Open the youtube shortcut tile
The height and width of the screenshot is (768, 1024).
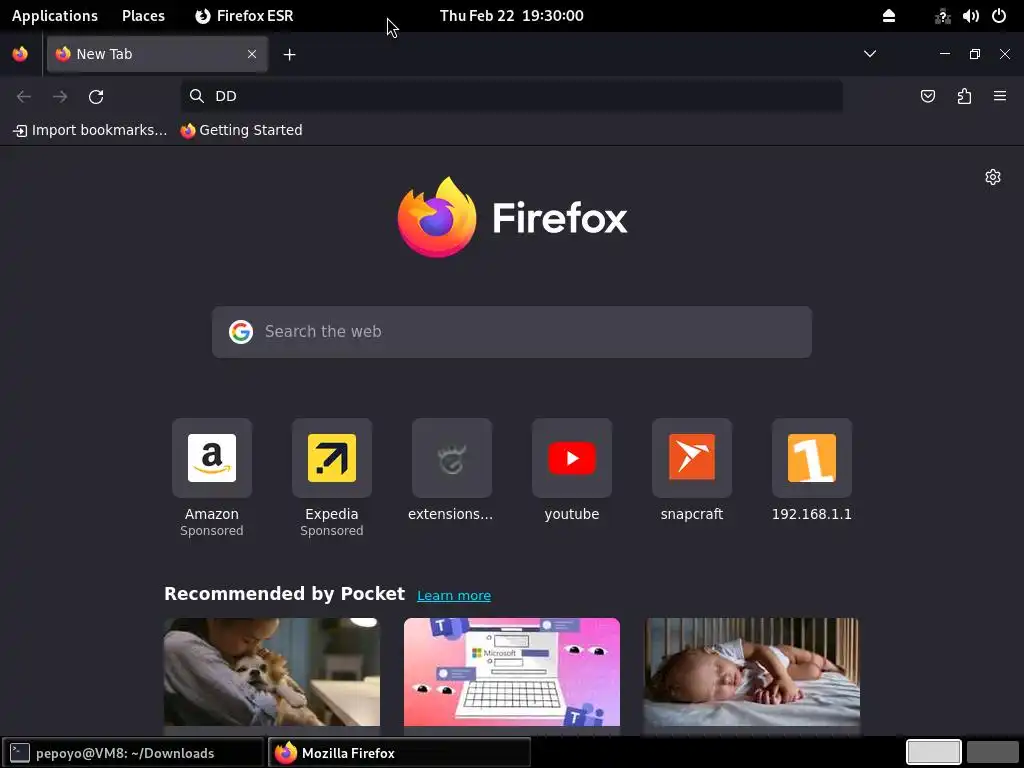pyautogui.click(x=571, y=470)
